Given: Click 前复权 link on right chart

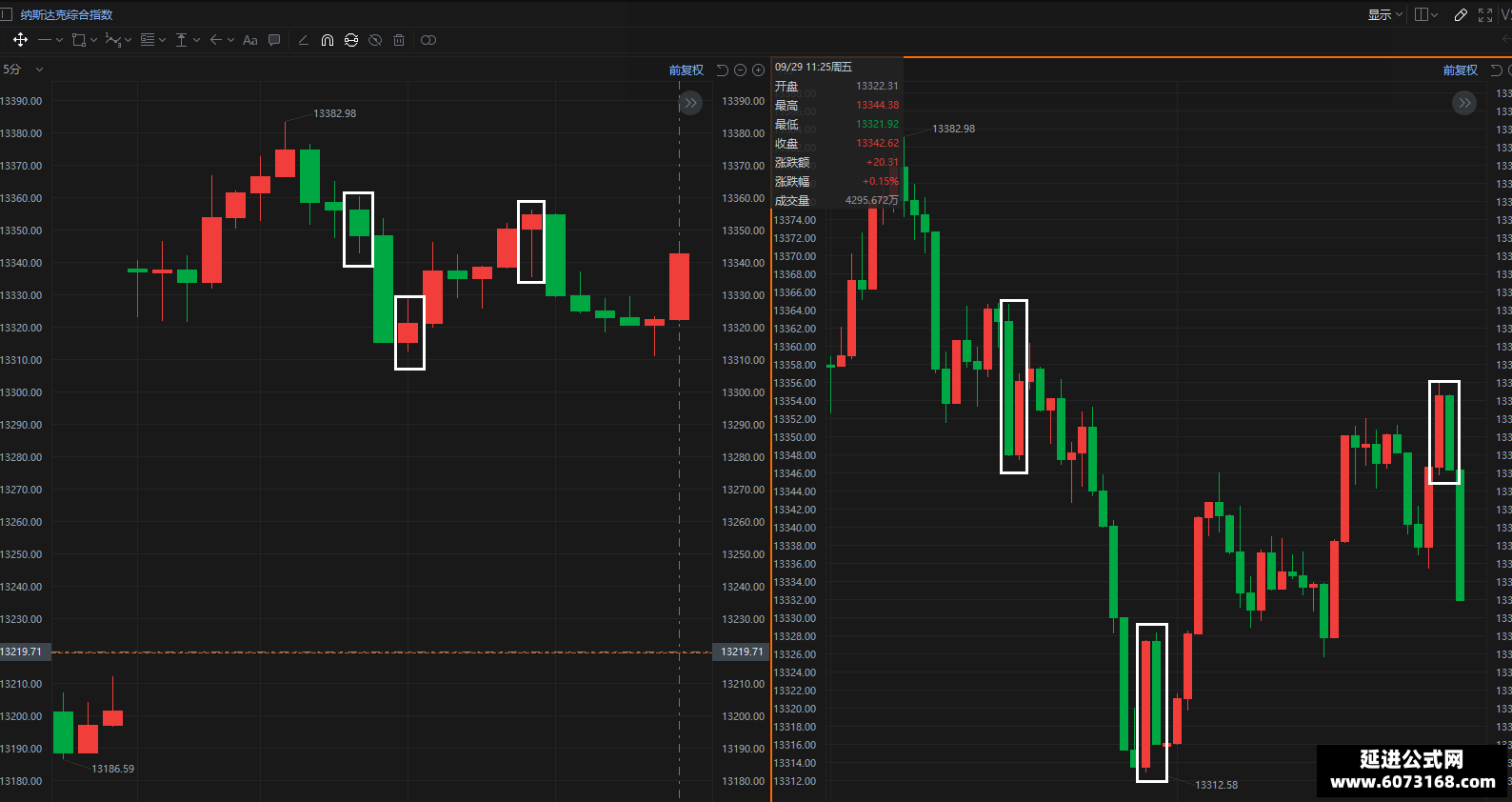Looking at the screenshot, I should click(1460, 70).
